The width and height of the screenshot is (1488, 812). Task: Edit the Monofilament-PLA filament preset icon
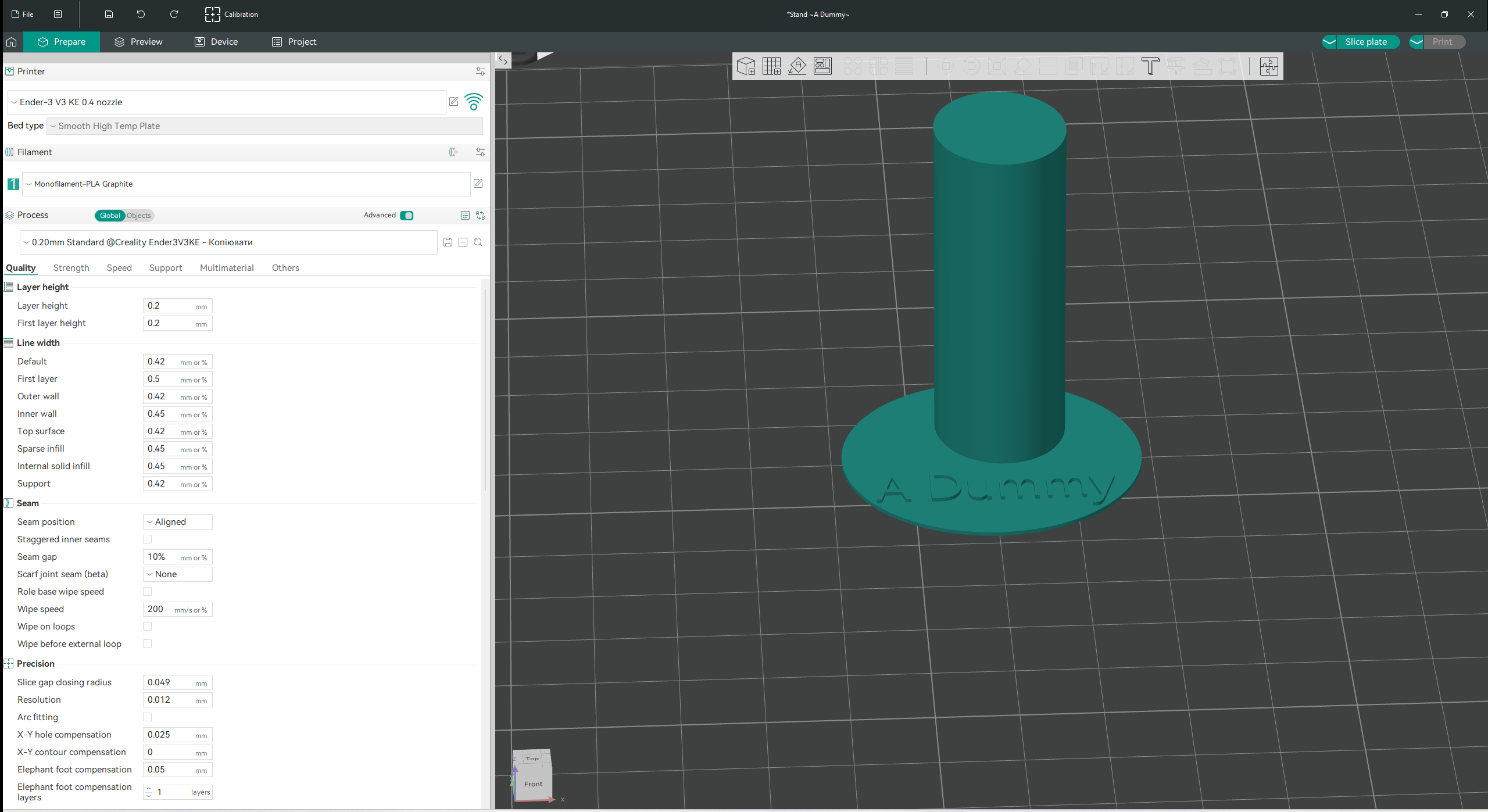478,184
